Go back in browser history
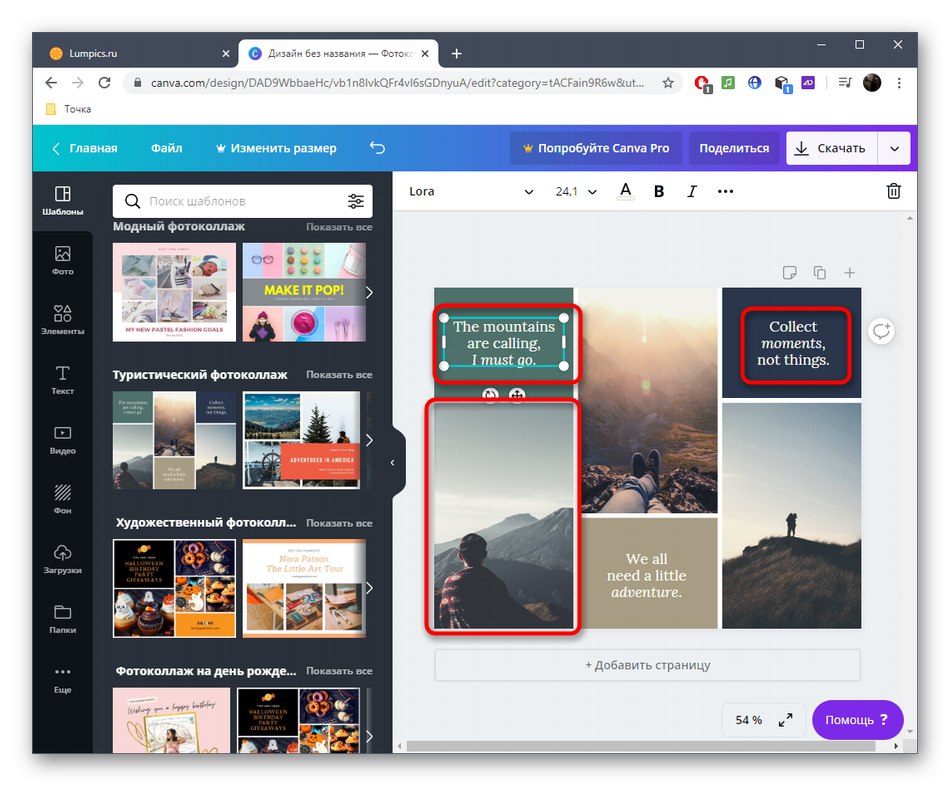Viewport: 950px width, 786px height. click(x=51, y=83)
